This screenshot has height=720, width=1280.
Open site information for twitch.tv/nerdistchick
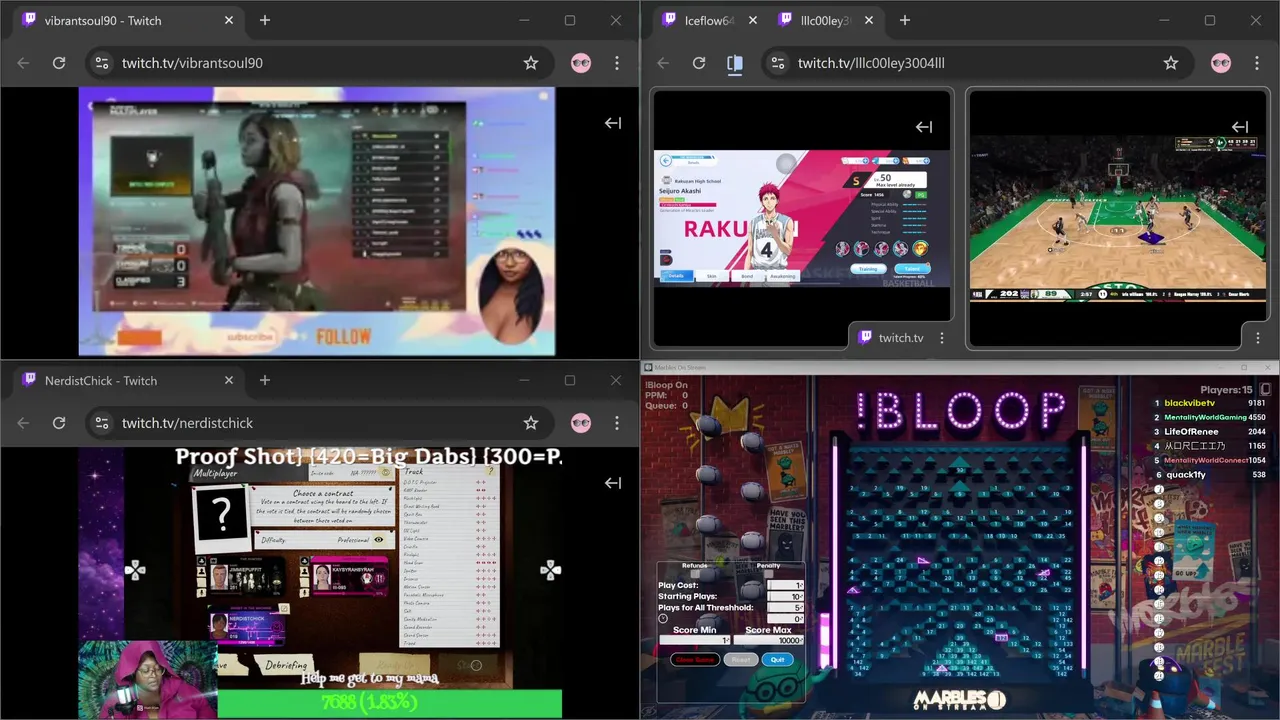tap(101, 423)
